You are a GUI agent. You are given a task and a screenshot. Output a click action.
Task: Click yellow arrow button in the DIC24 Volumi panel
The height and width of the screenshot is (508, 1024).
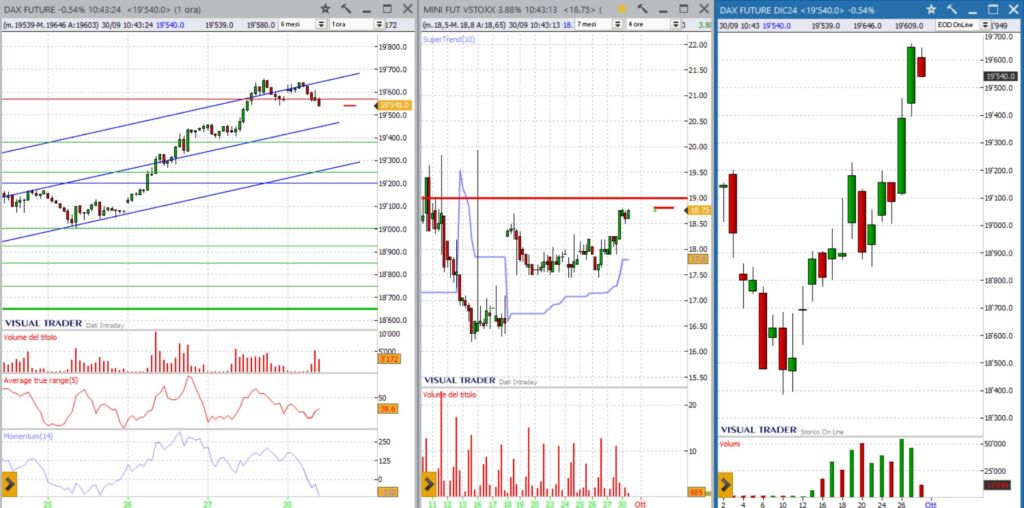pos(726,484)
